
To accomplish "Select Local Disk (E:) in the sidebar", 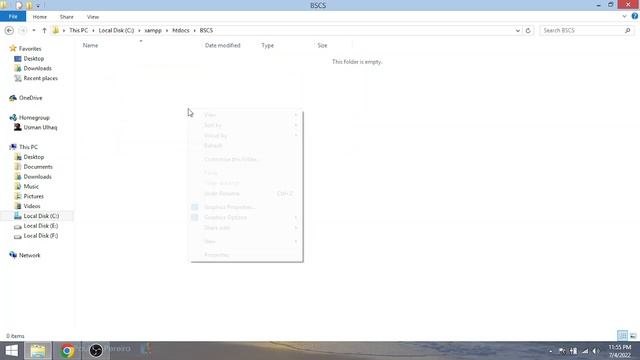I will pos(40,226).
